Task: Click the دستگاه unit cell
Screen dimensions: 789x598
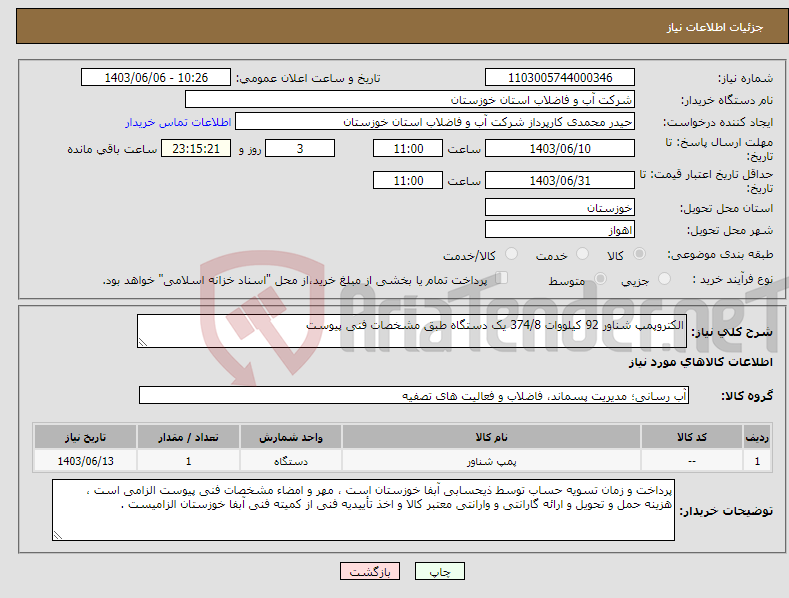Action: point(291,461)
